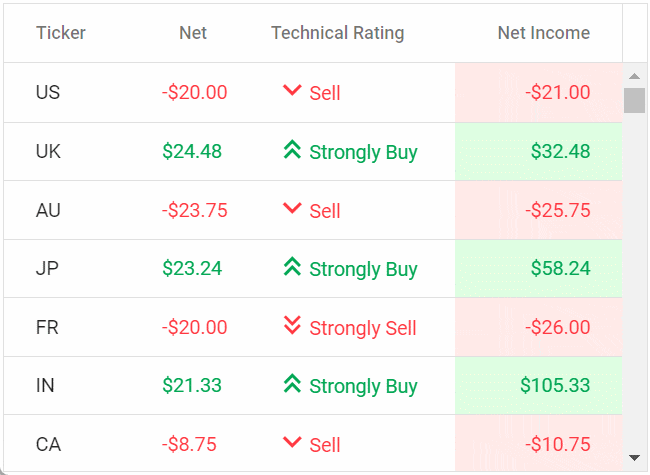The width and height of the screenshot is (650, 475).
Task: Sort by the Net column header
Action: pos(193,33)
